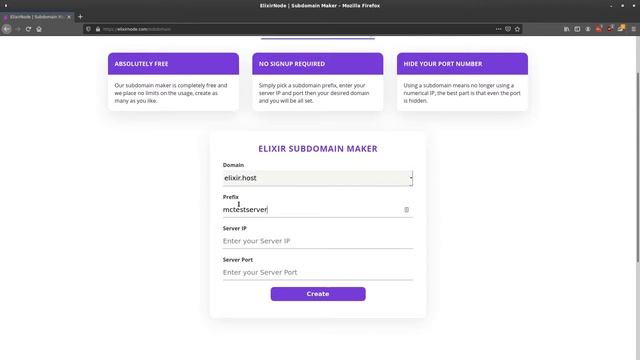This screenshot has height=360, width=640.
Task: Reload the page with the refresh icon
Action: pos(28,29)
